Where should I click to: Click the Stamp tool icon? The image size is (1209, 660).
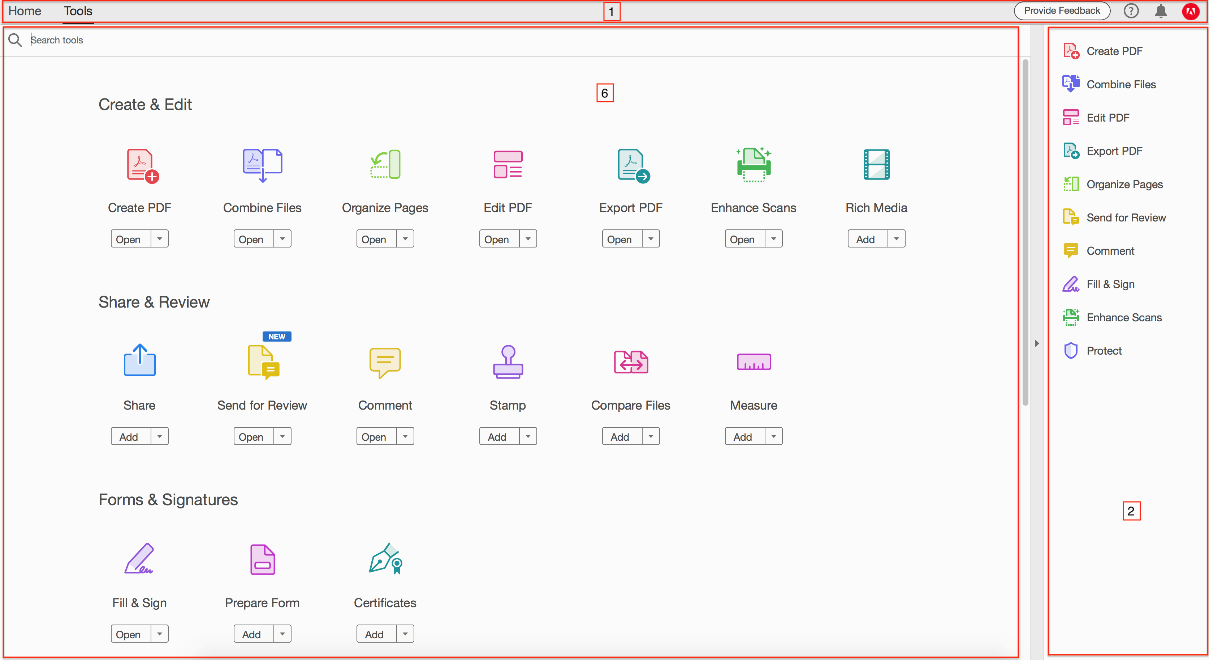[507, 362]
